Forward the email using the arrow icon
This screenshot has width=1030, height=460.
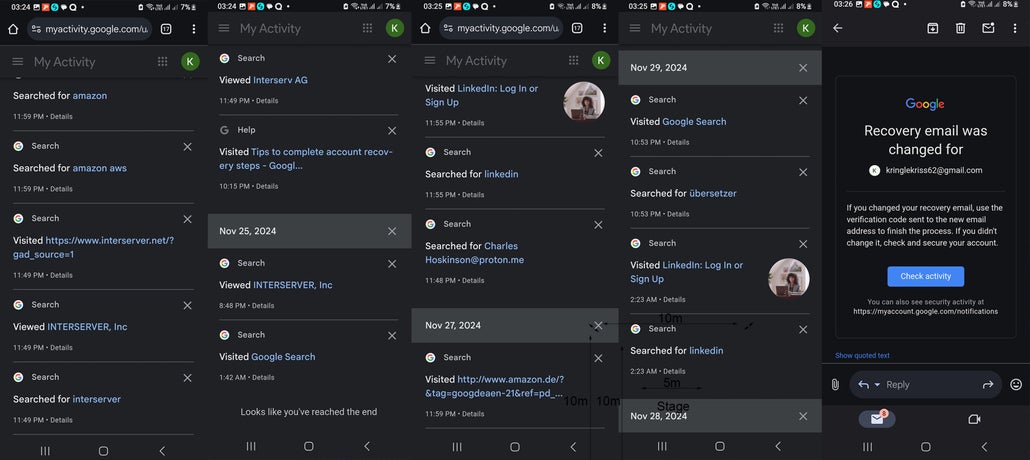[x=987, y=384]
